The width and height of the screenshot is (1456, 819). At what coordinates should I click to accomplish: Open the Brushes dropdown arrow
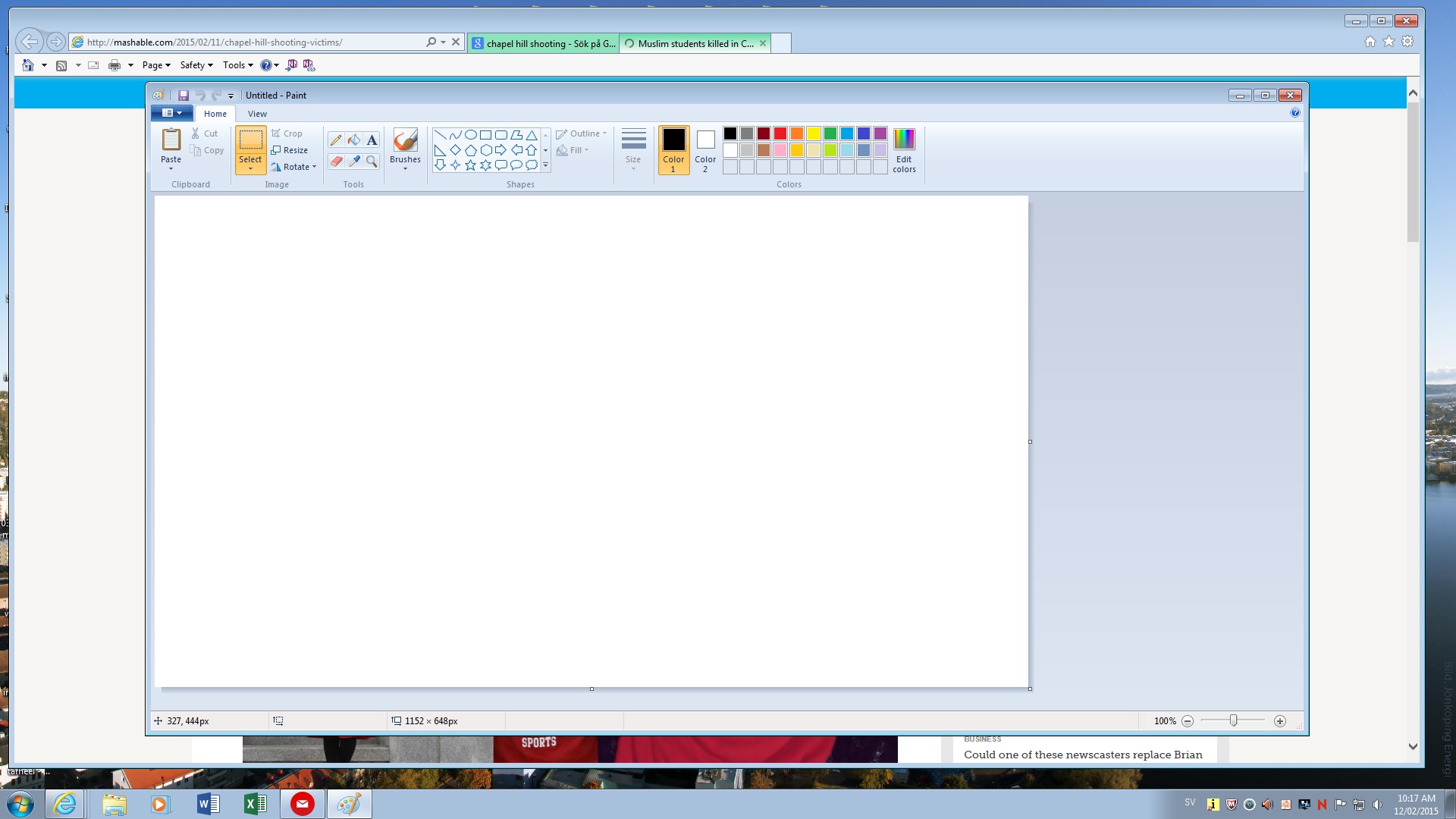[405, 168]
